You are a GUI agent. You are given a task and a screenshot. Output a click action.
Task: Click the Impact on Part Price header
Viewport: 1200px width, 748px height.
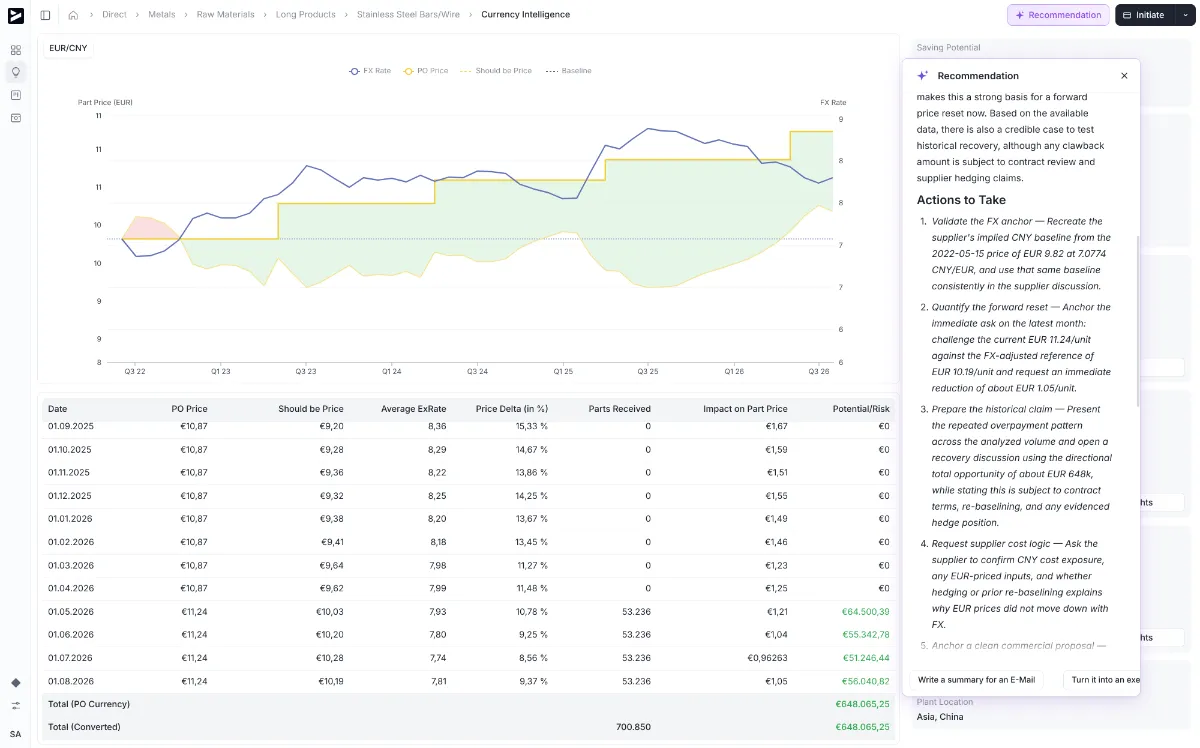click(x=745, y=409)
